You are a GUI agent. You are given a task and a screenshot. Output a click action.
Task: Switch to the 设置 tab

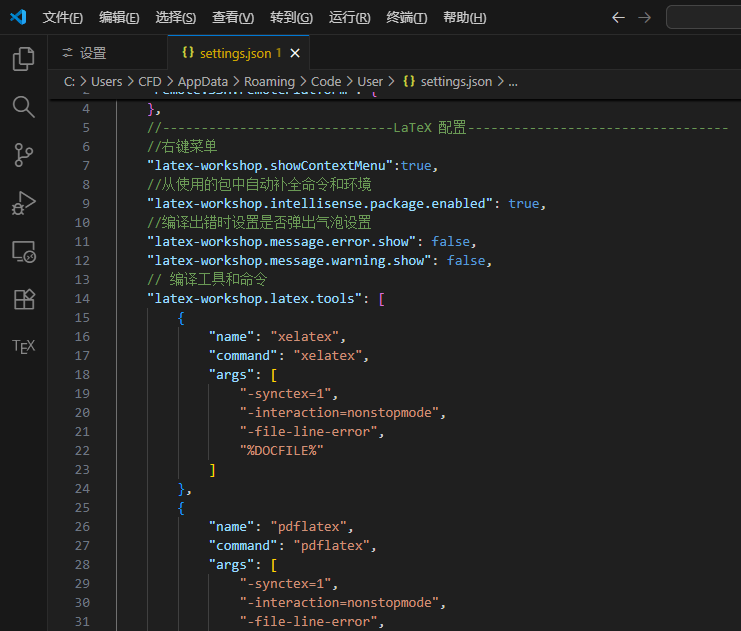click(108, 53)
